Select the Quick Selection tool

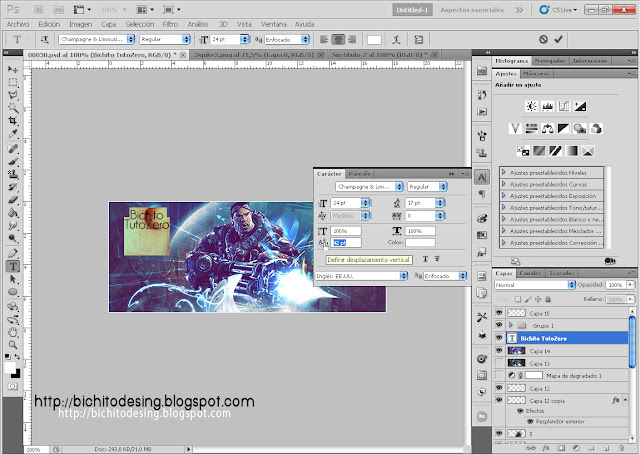[13, 108]
